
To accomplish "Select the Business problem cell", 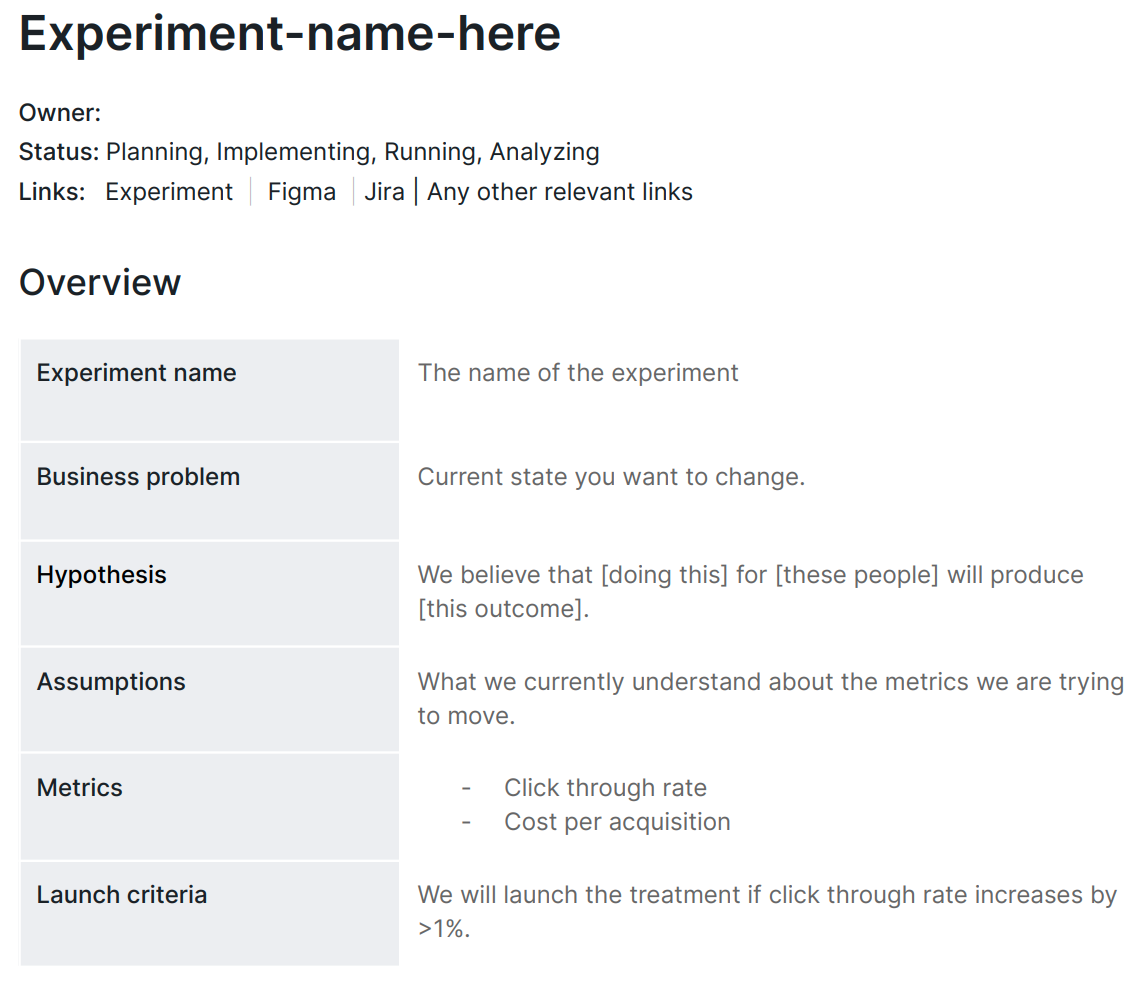I will point(210,491).
